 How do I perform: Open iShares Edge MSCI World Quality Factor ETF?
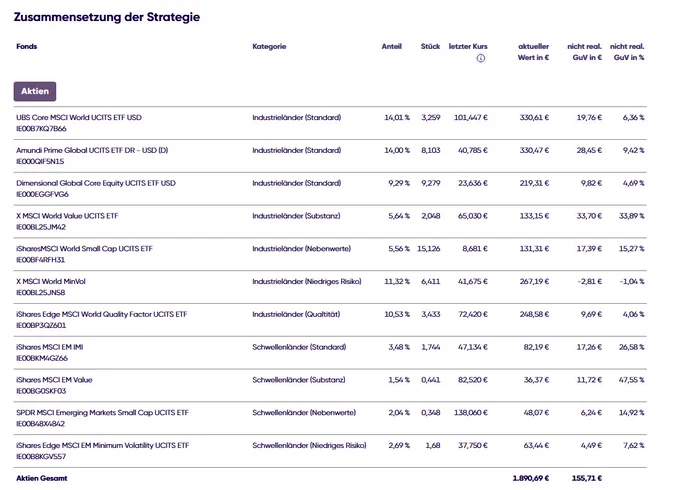(x=101, y=314)
